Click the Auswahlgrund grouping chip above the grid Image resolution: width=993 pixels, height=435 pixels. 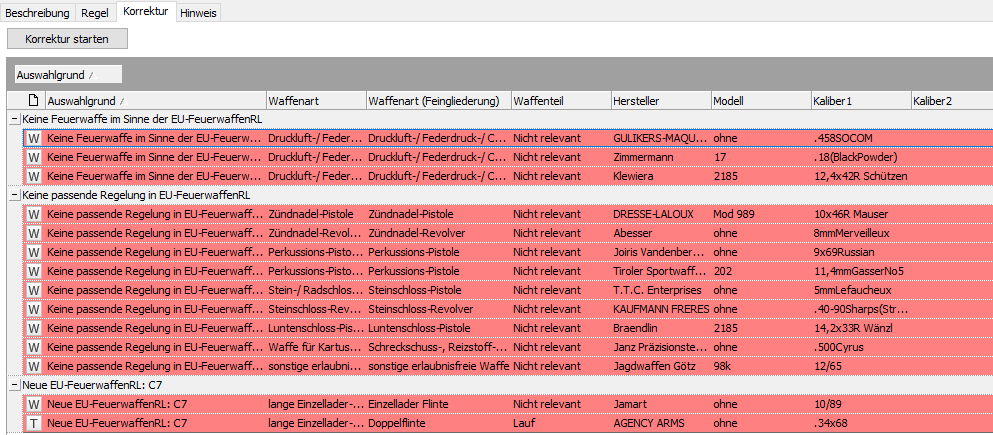67,74
